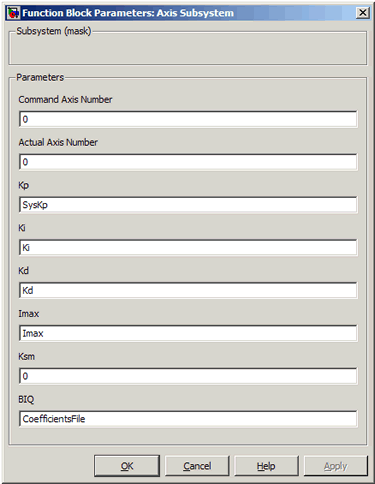Select the Kd parameter input box
Screen dimensions: 375x484
point(188,290)
